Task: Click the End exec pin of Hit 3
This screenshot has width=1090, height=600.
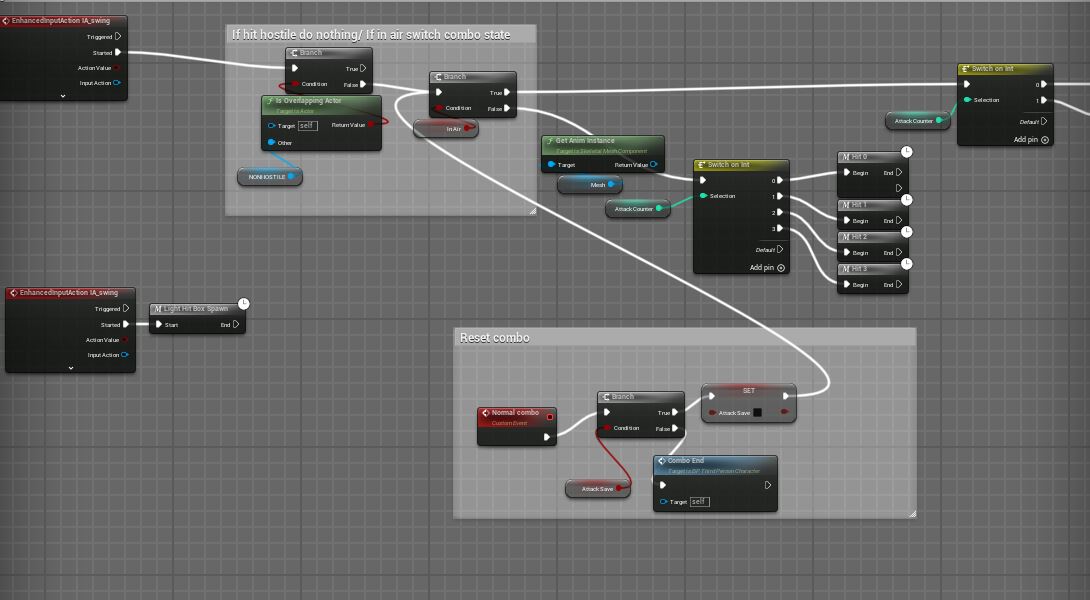Action: 901,285
